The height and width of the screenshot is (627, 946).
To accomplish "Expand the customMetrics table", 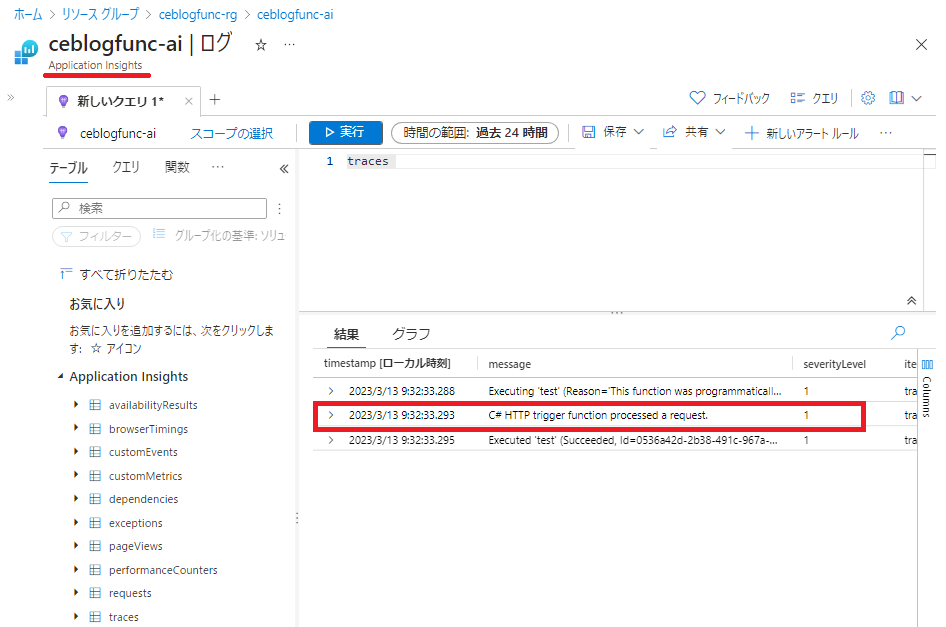I will (76, 475).
